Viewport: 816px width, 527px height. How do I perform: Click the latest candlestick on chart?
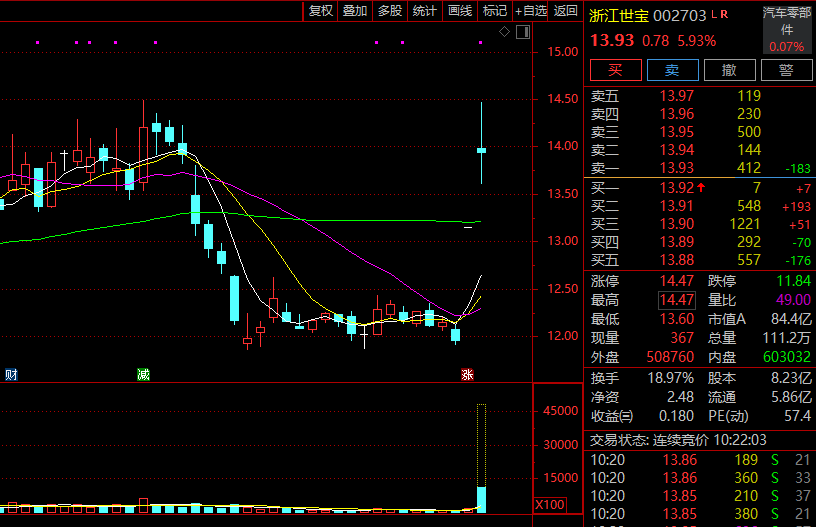pos(481,150)
